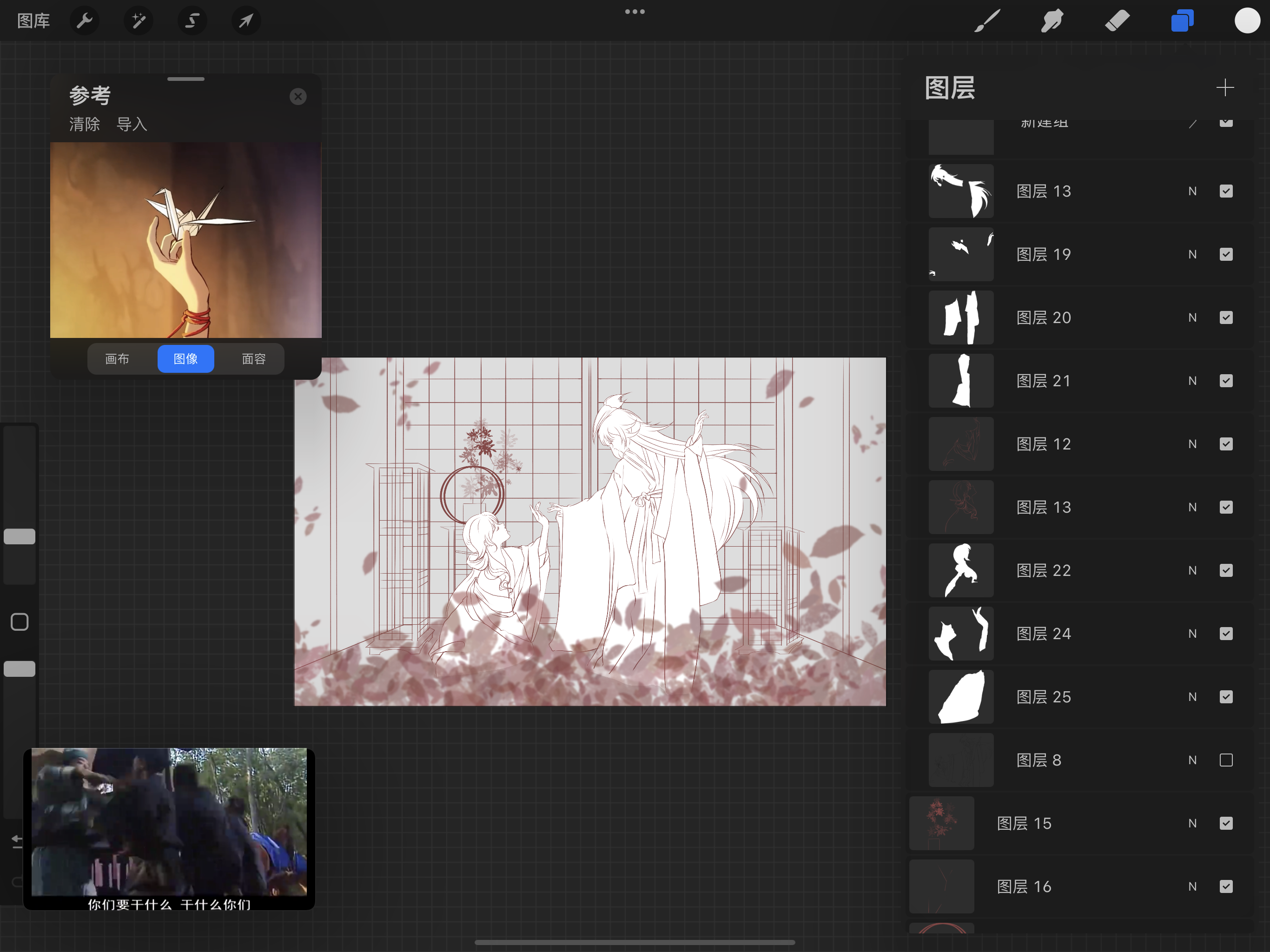Open blend mode N for 图层 22
Screen dimensions: 1270x952
pyautogui.click(x=1192, y=570)
